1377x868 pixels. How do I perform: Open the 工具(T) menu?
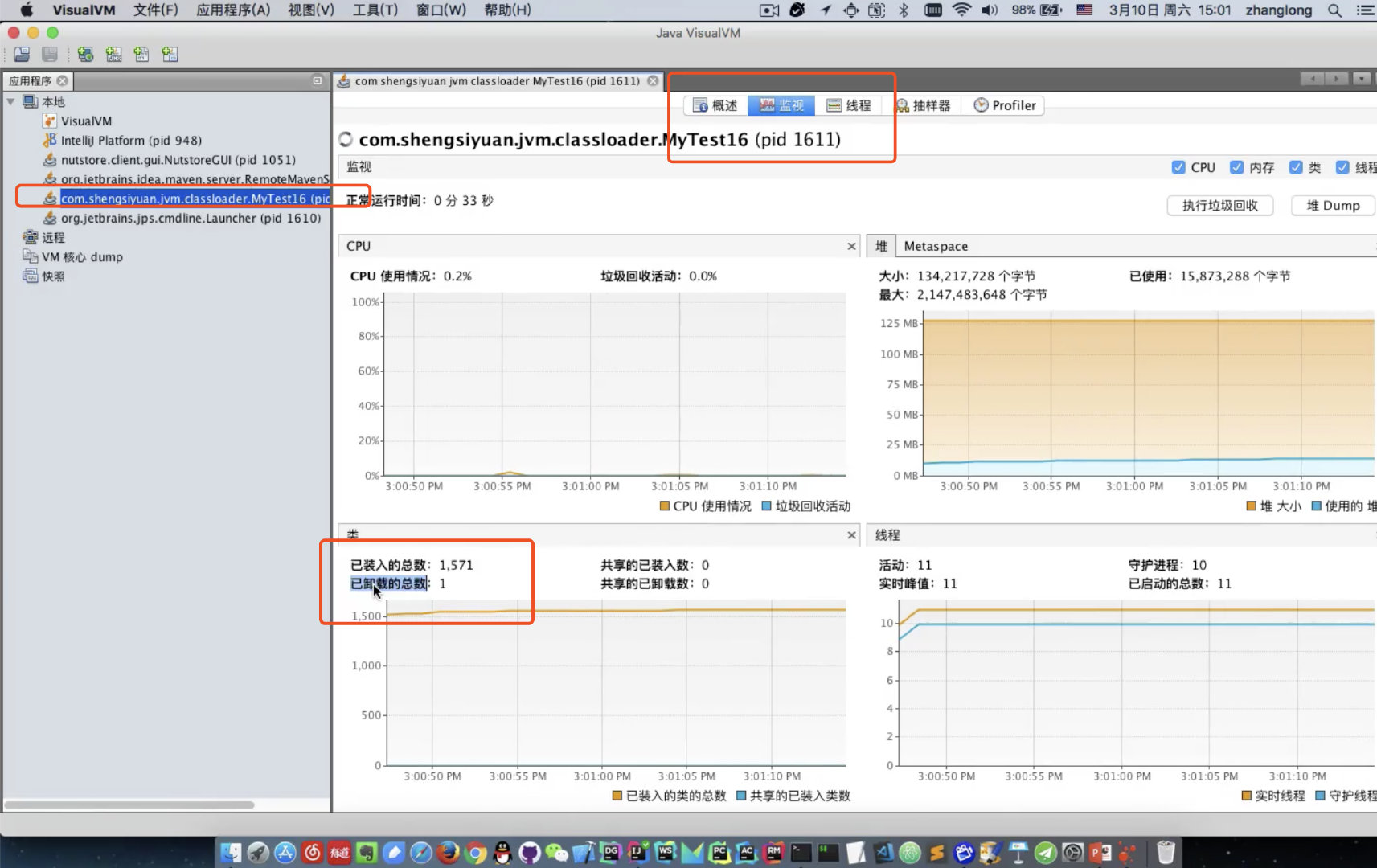coord(375,10)
